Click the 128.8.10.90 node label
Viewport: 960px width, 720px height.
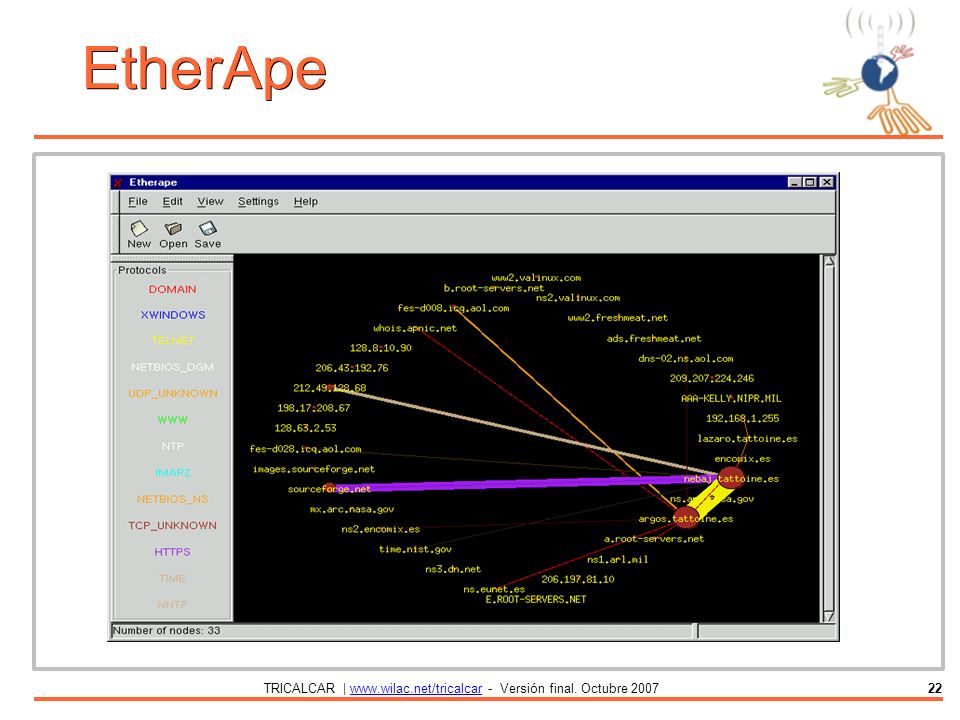point(381,348)
